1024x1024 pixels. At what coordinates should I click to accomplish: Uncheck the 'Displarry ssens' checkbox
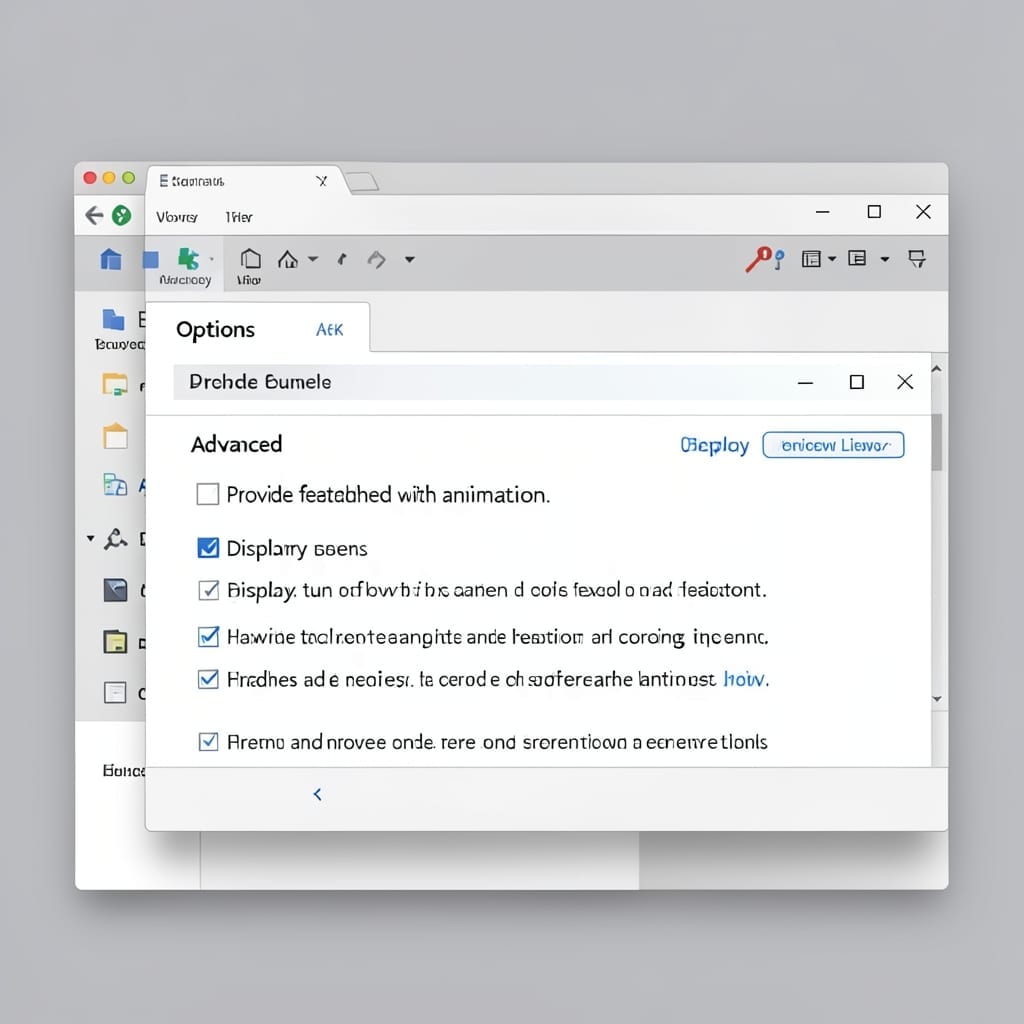click(208, 547)
